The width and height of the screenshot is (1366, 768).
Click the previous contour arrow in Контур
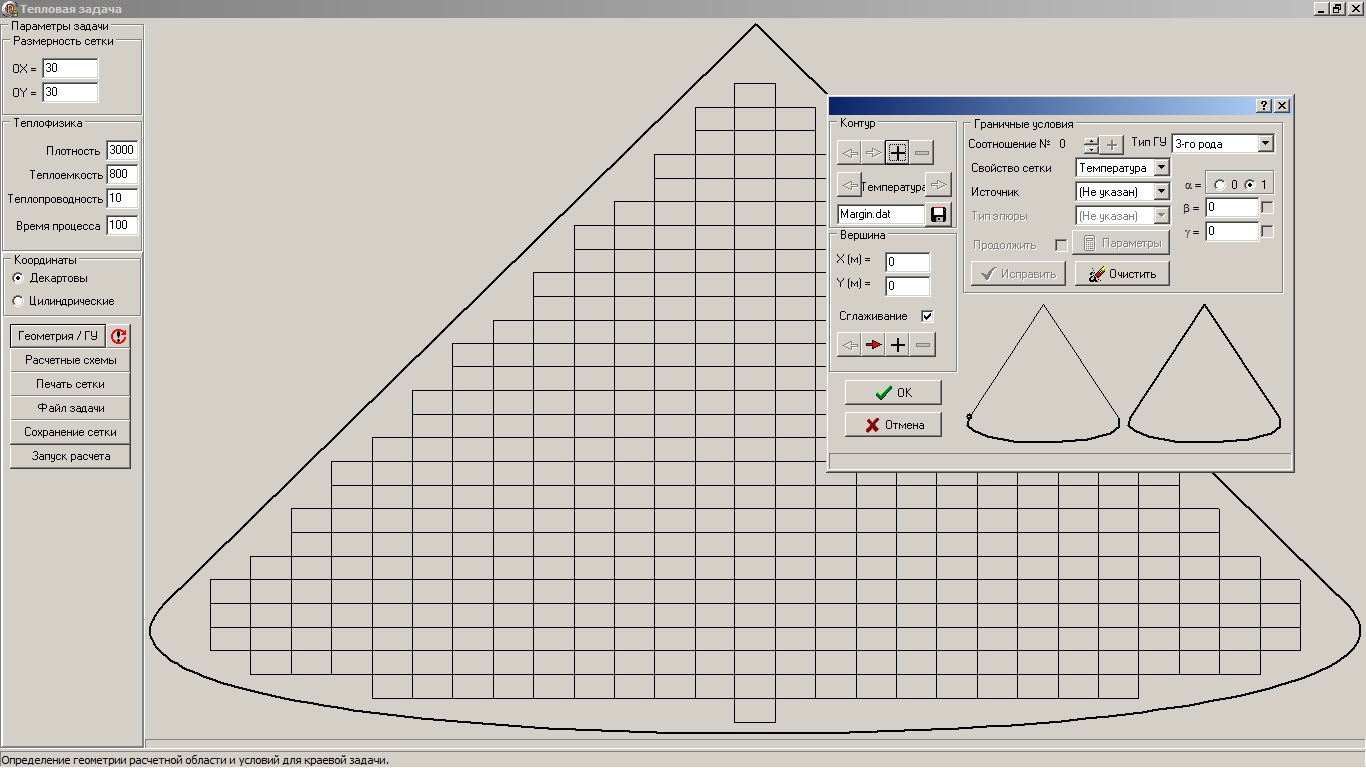pos(849,153)
